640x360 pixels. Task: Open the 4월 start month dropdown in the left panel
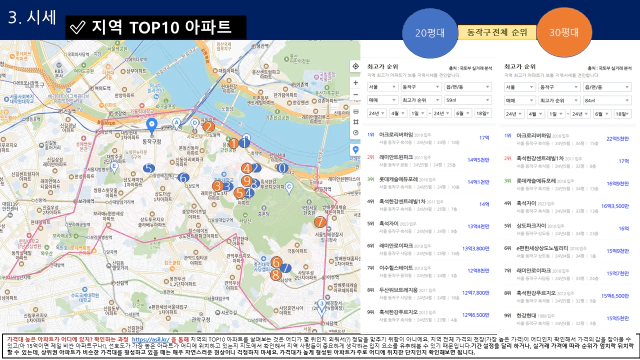[x=397, y=113]
